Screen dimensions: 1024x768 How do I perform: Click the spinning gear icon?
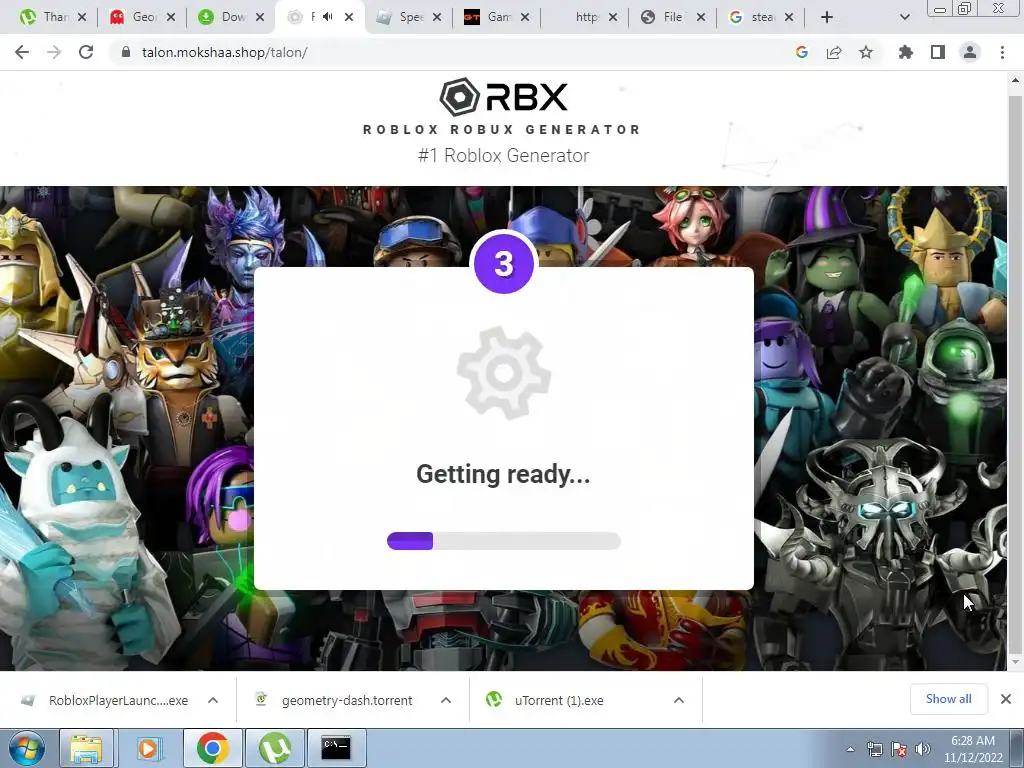tap(504, 373)
